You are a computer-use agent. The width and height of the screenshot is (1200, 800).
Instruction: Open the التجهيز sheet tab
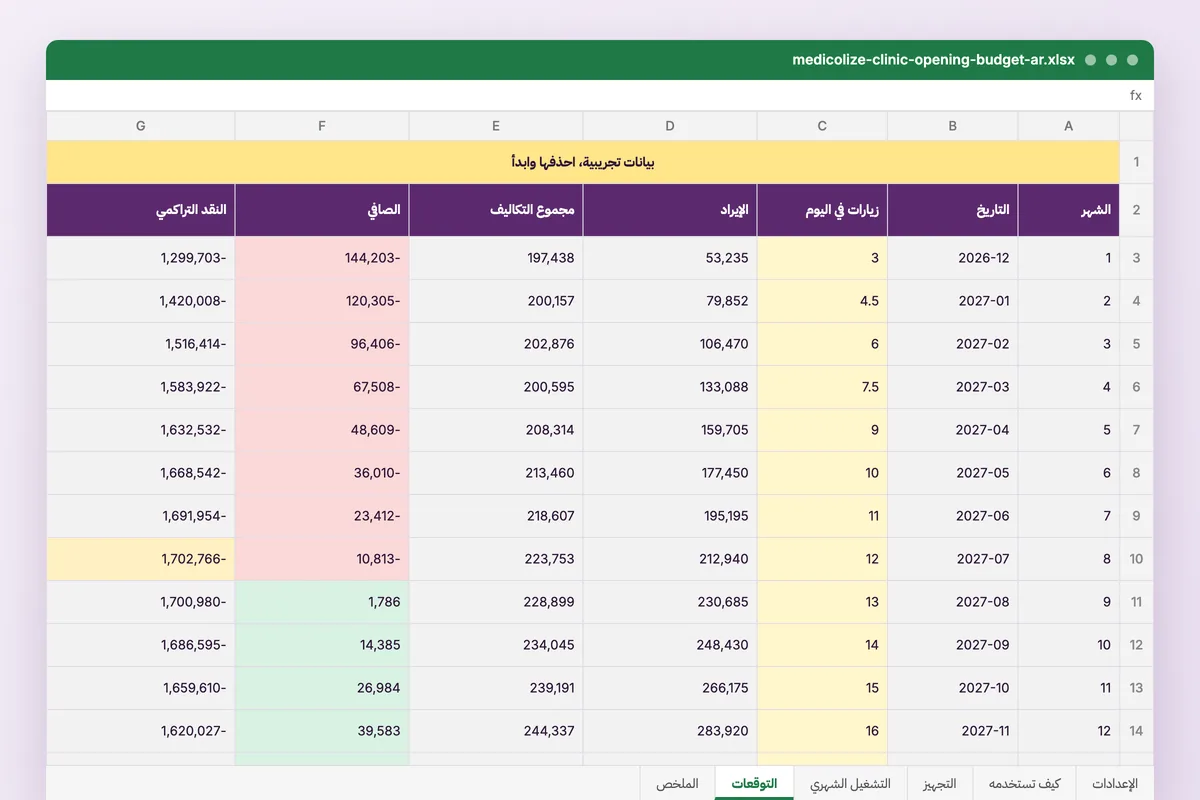click(939, 784)
